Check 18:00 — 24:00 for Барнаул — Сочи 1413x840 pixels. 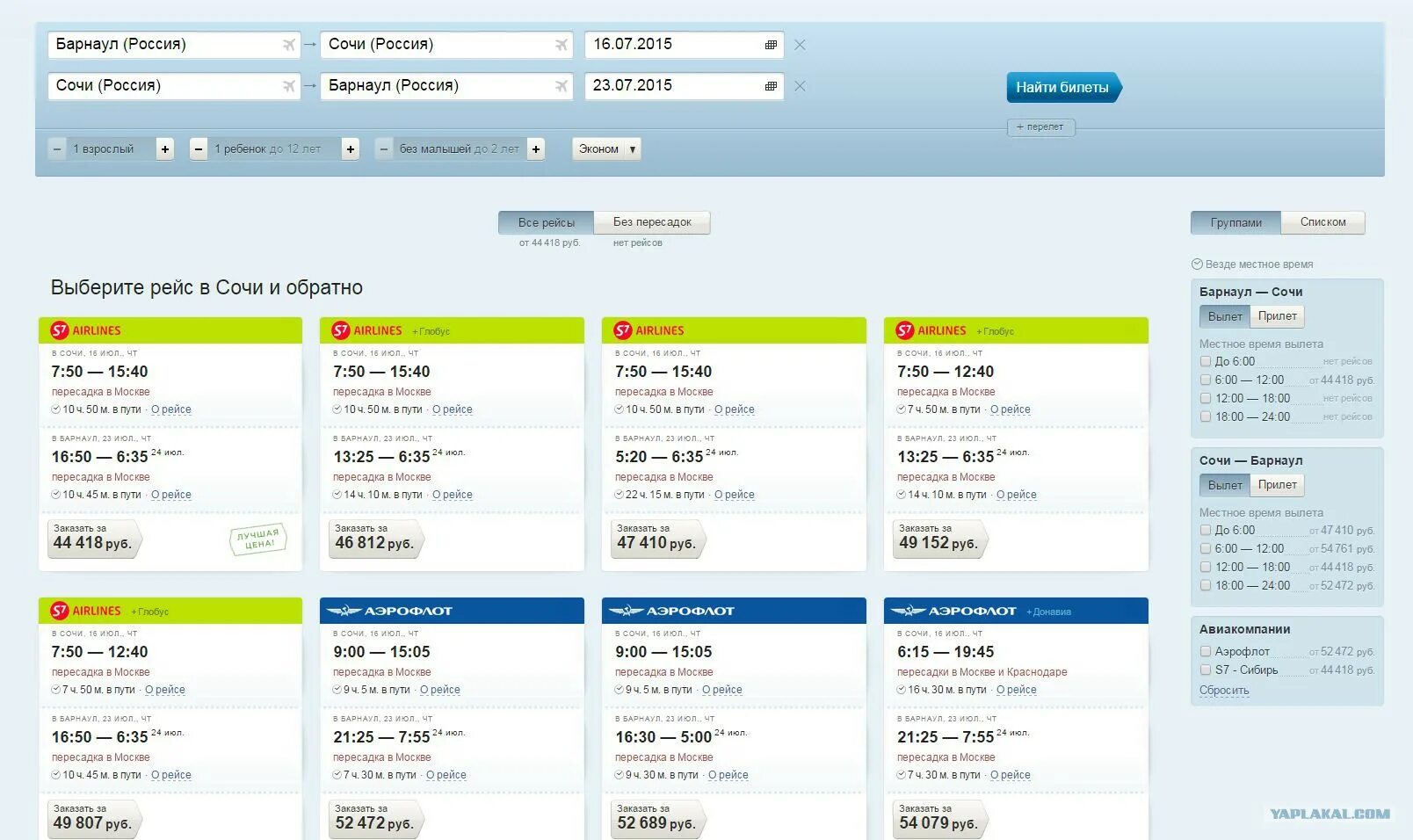(1206, 416)
